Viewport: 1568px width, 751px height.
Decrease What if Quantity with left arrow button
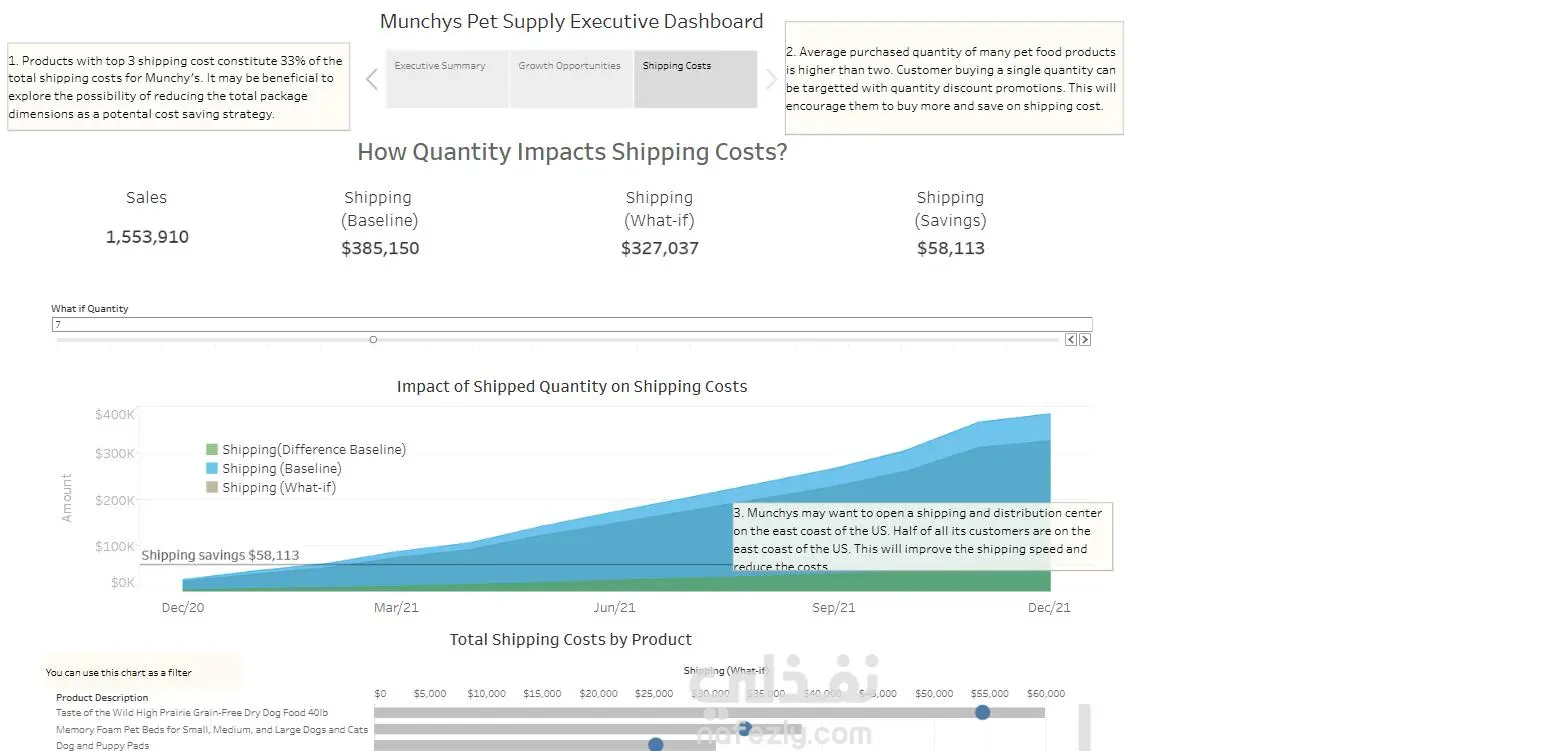[x=1071, y=340]
